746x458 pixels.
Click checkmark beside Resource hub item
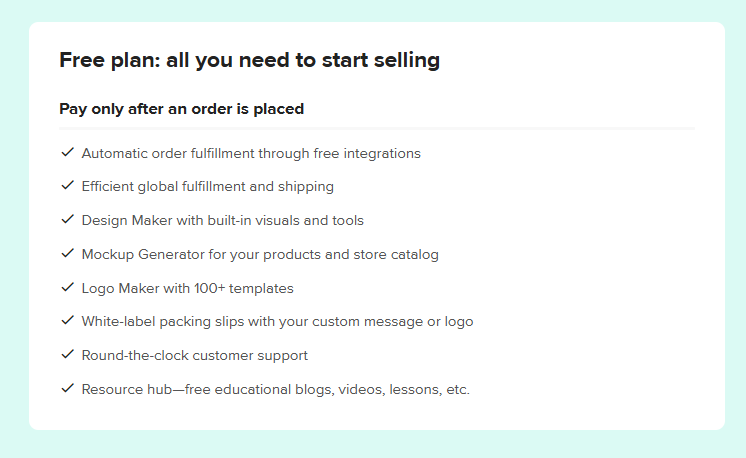point(68,388)
